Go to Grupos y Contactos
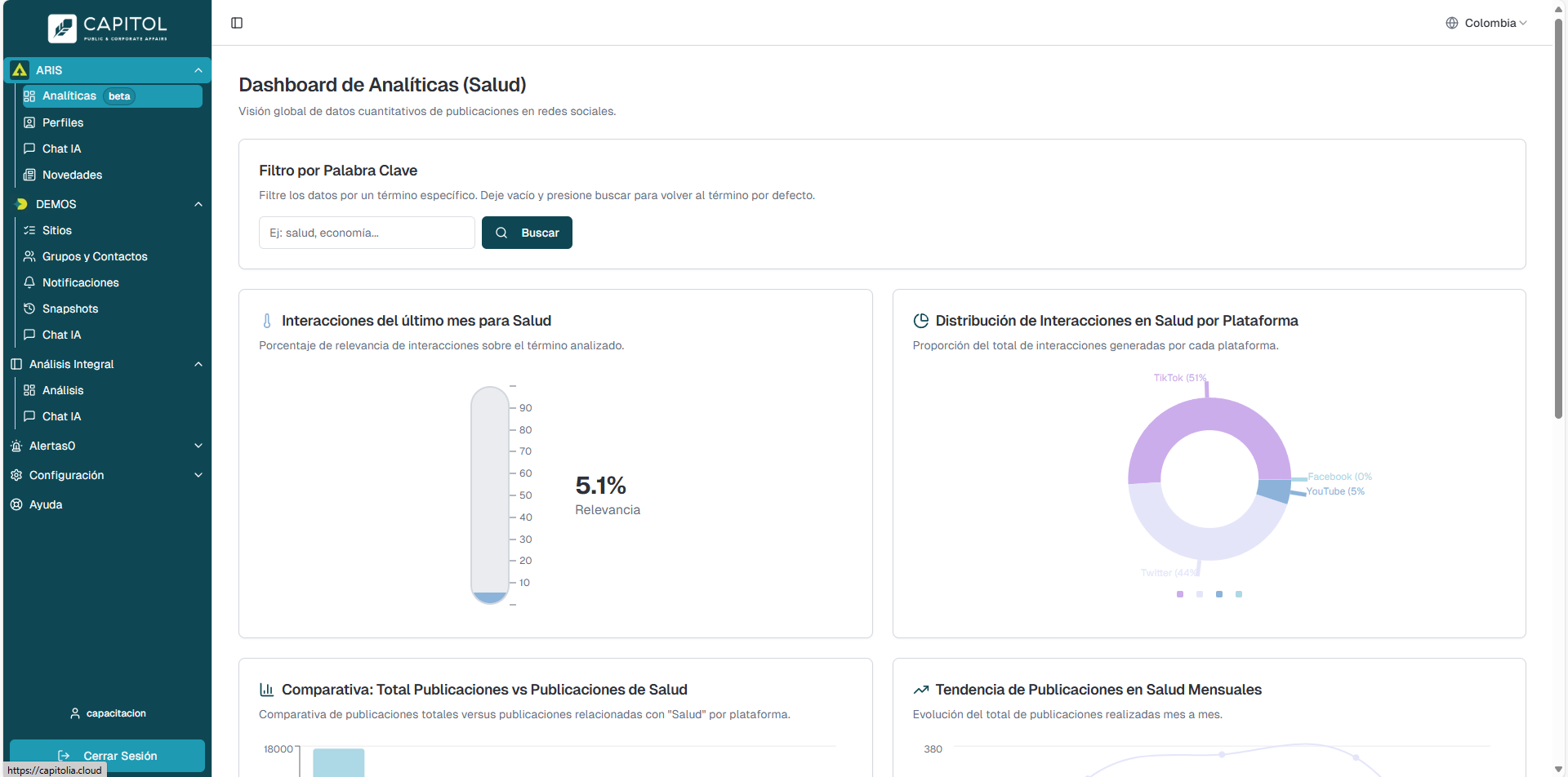This screenshot has height=777, width=1568. pyautogui.click(x=95, y=256)
